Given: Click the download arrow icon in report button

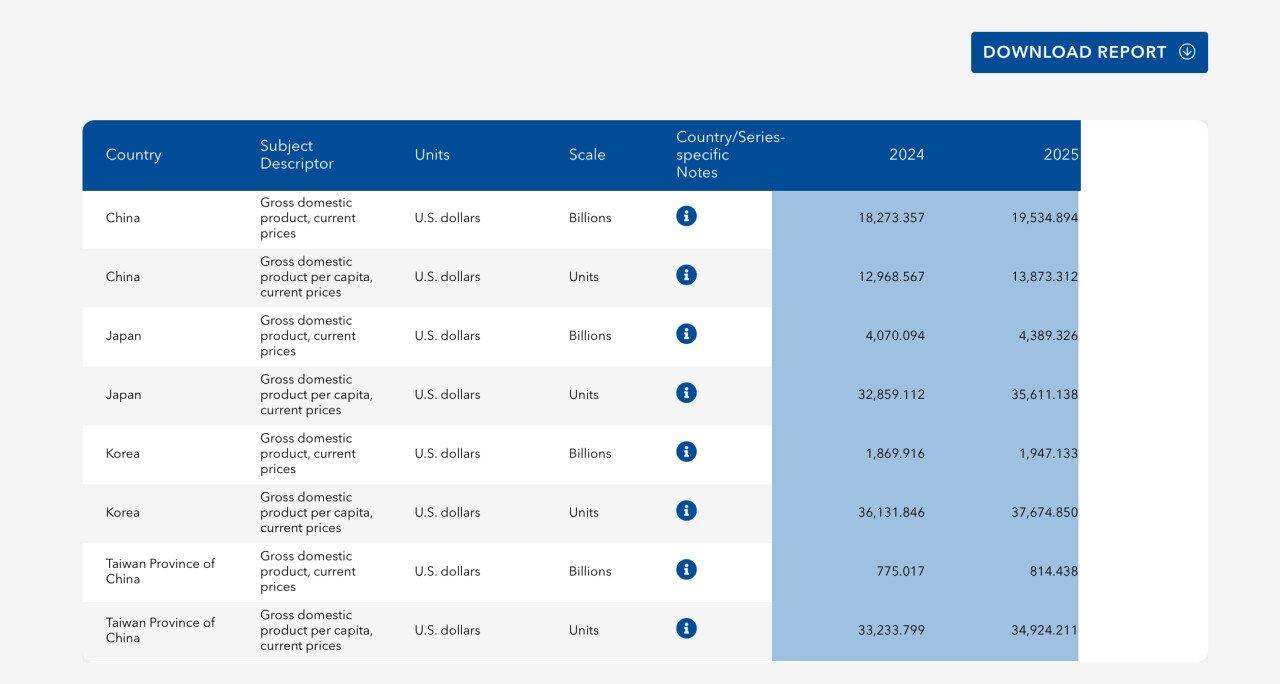Looking at the screenshot, I should pyautogui.click(x=1187, y=52).
